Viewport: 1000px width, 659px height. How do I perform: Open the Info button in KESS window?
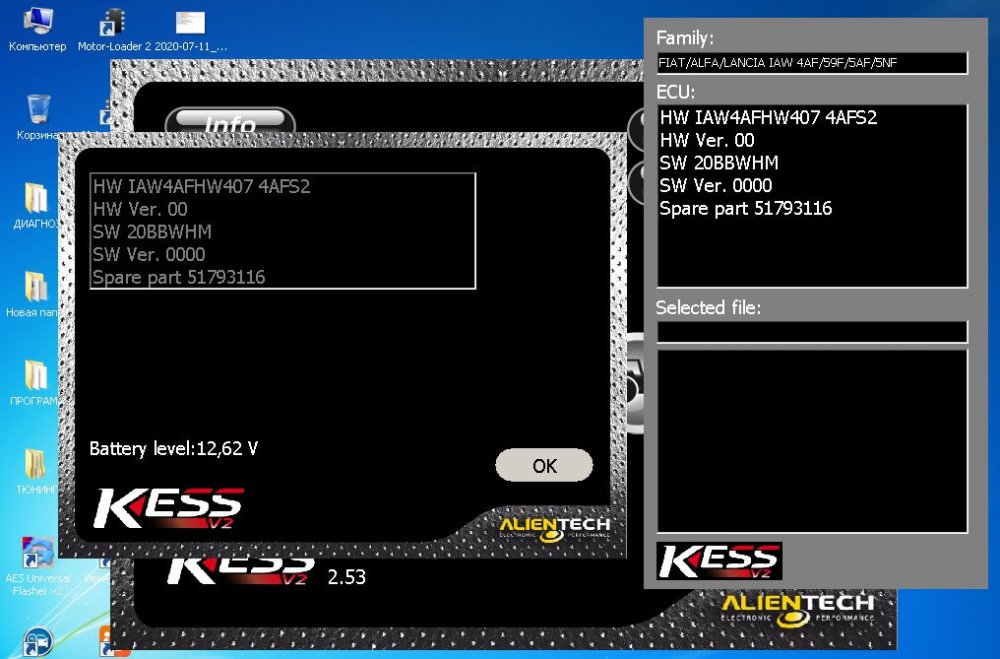(x=230, y=121)
